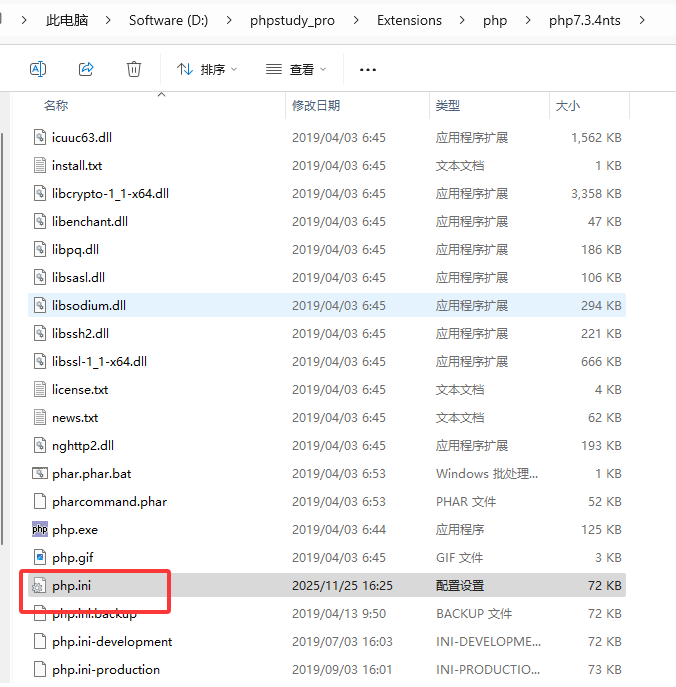Expand the chevron after Software (D:)
Screen dimensions: 676x687
(x=229, y=20)
